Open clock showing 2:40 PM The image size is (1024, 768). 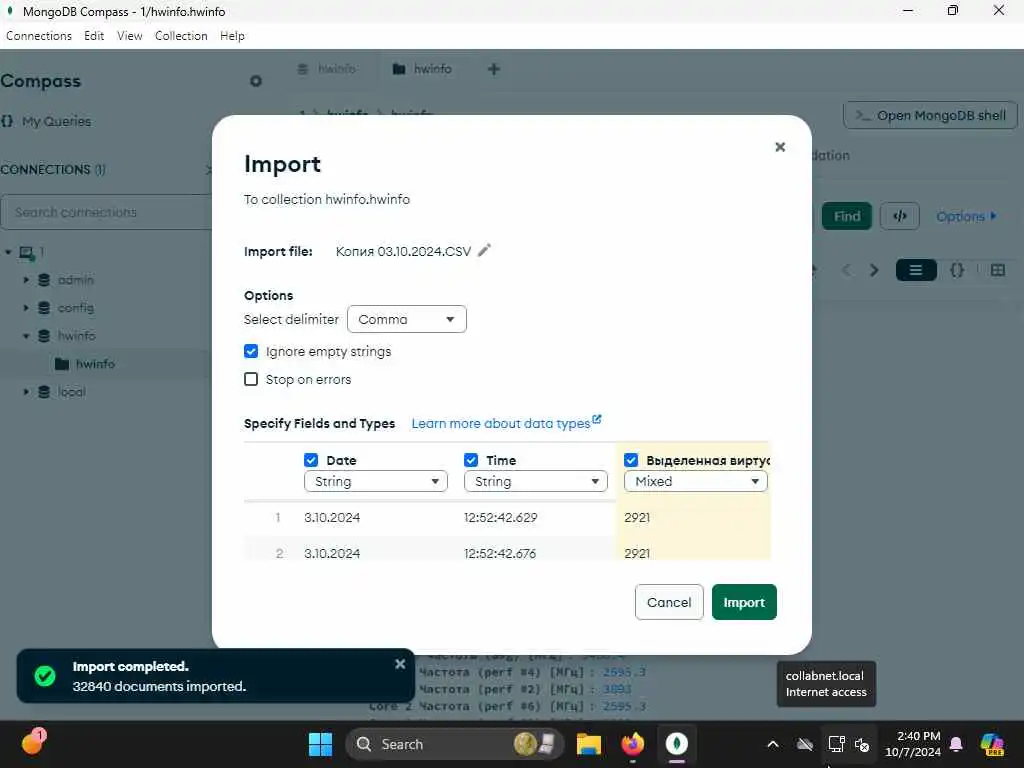click(x=913, y=744)
